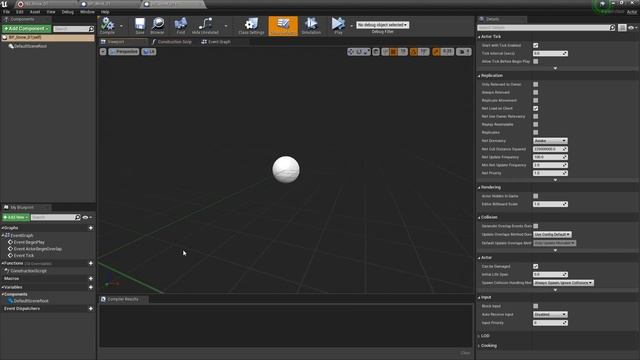This screenshot has height=360, width=640.
Task: Open the Debug menu
Action: point(68,12)
